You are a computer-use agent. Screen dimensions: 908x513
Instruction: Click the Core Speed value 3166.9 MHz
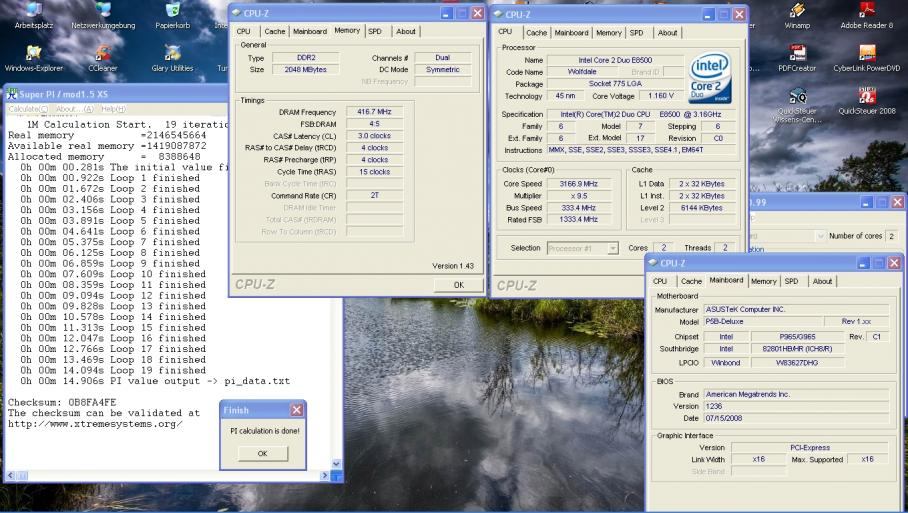(578, 184)
